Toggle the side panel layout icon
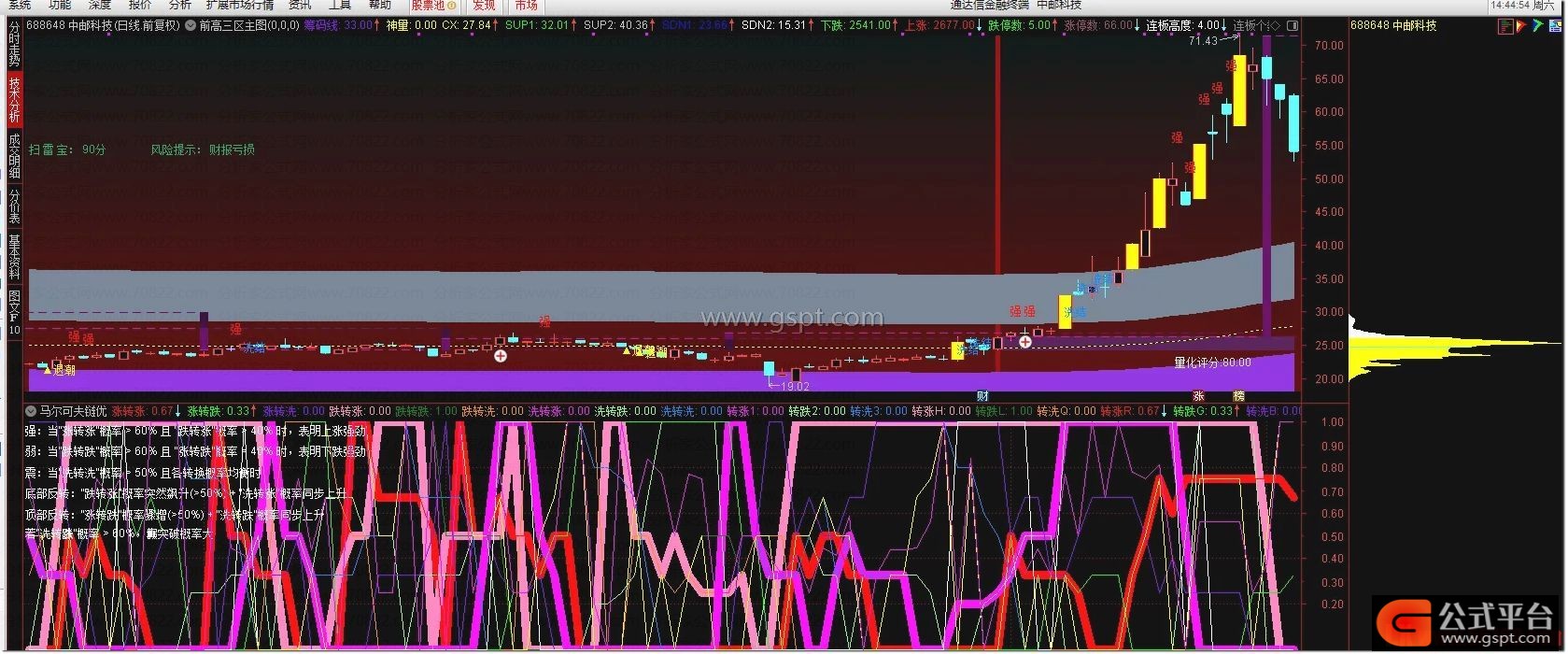The width and height of the screenshot is (1568, 654). pos(1293,25)
